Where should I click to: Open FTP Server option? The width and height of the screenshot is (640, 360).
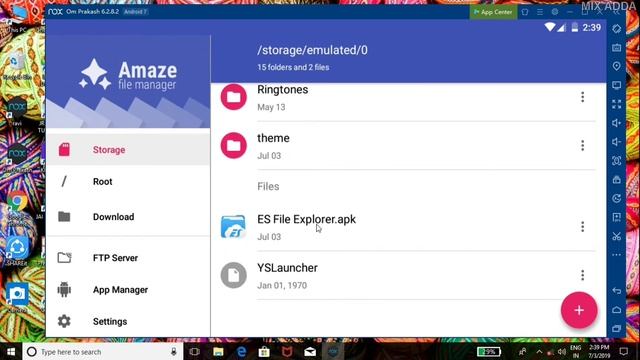point(128,258)
